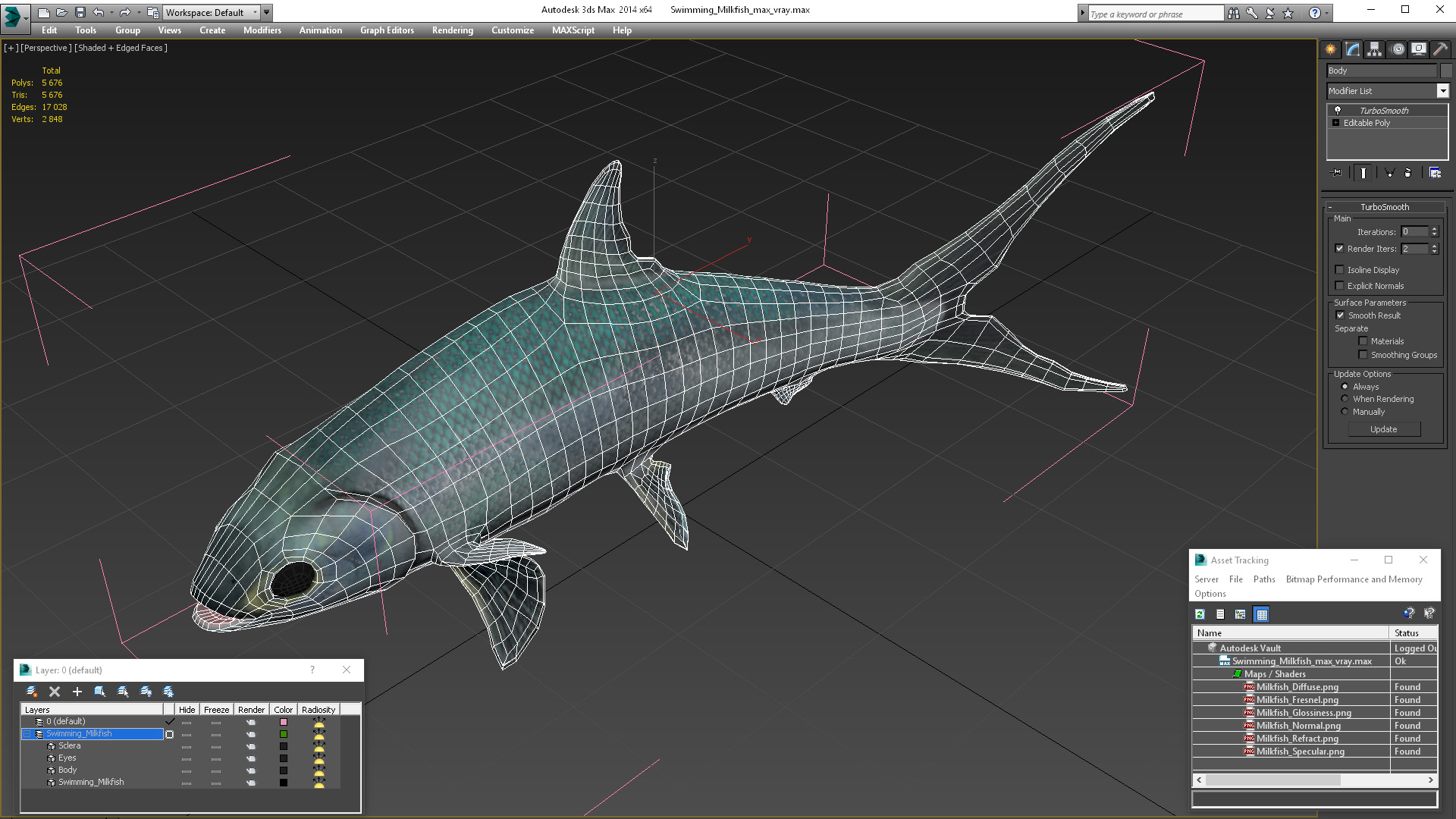Click Remove modifier from stack trash icon

click(1407, 173)
